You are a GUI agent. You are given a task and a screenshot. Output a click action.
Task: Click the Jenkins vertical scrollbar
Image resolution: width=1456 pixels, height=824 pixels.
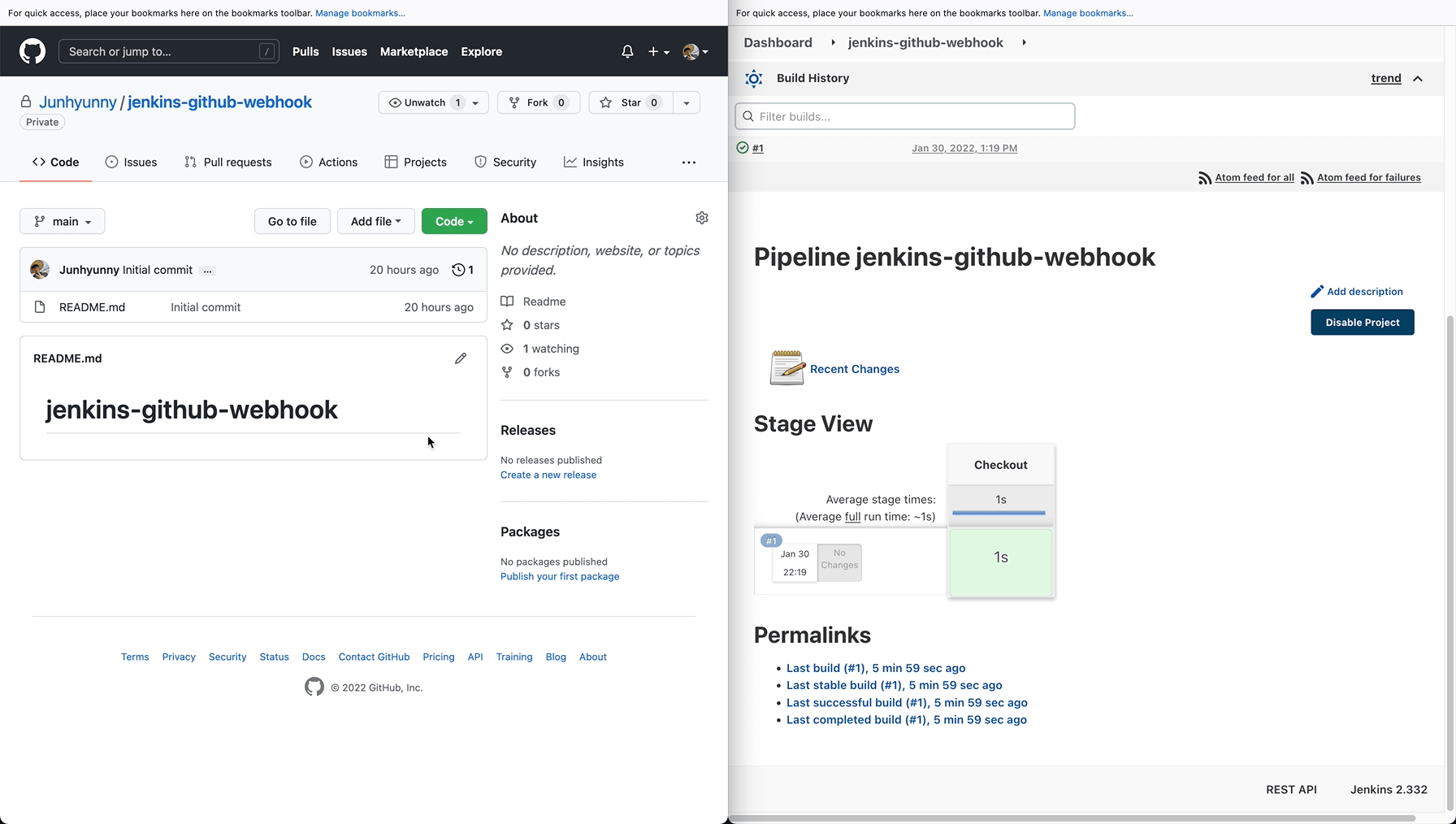click(x=1450, y=562)
